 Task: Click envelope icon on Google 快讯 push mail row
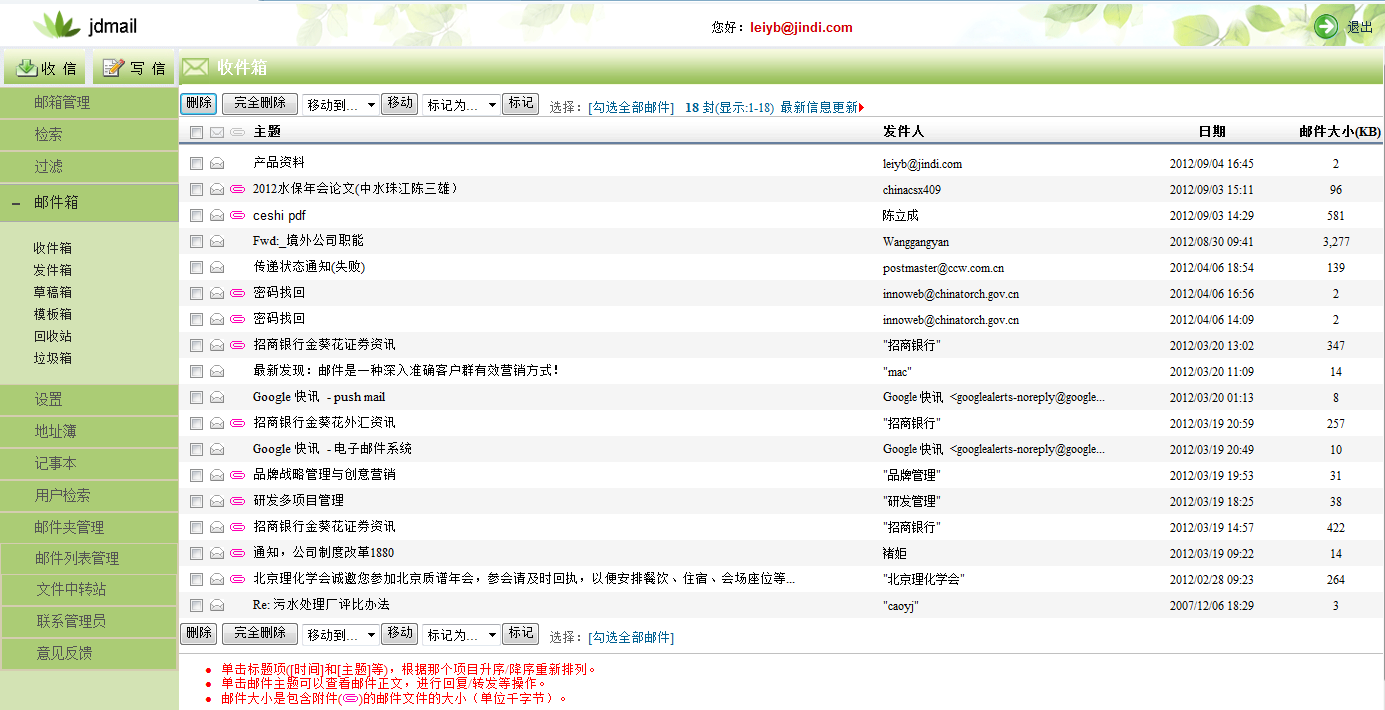(x=217, y=397)
